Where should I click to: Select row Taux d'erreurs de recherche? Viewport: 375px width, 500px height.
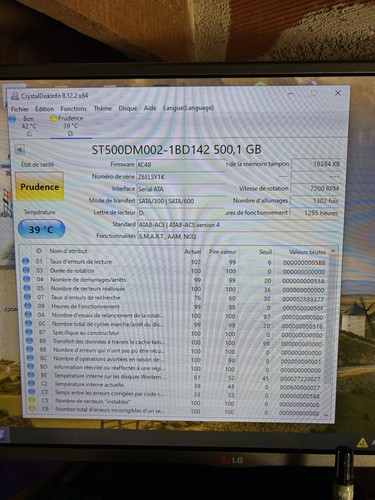(175, 298)
